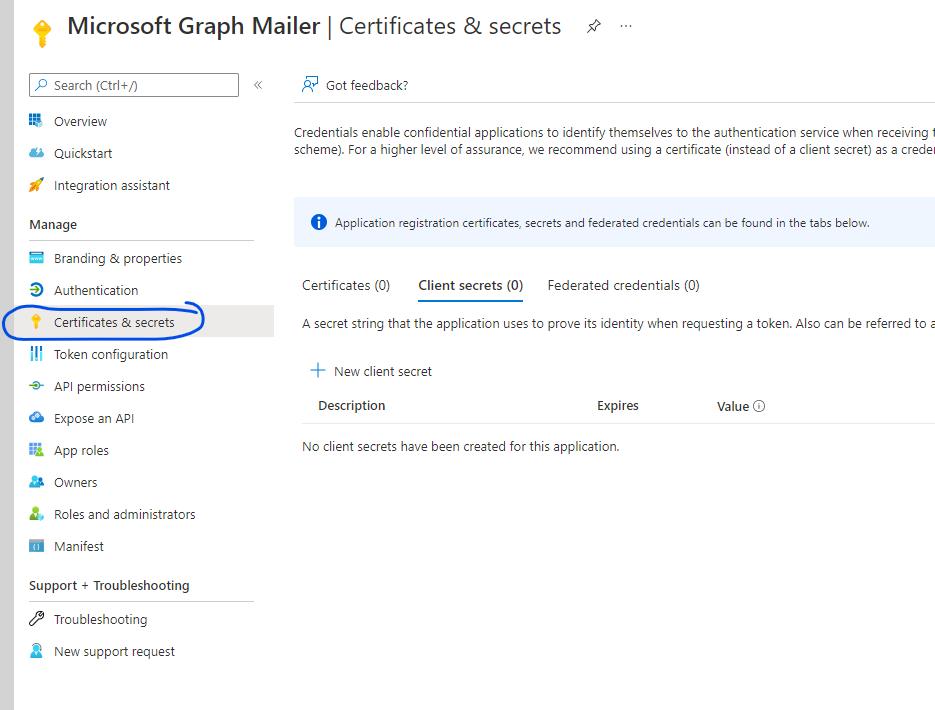Click the plus icon for New client secret

coord(318,370)
